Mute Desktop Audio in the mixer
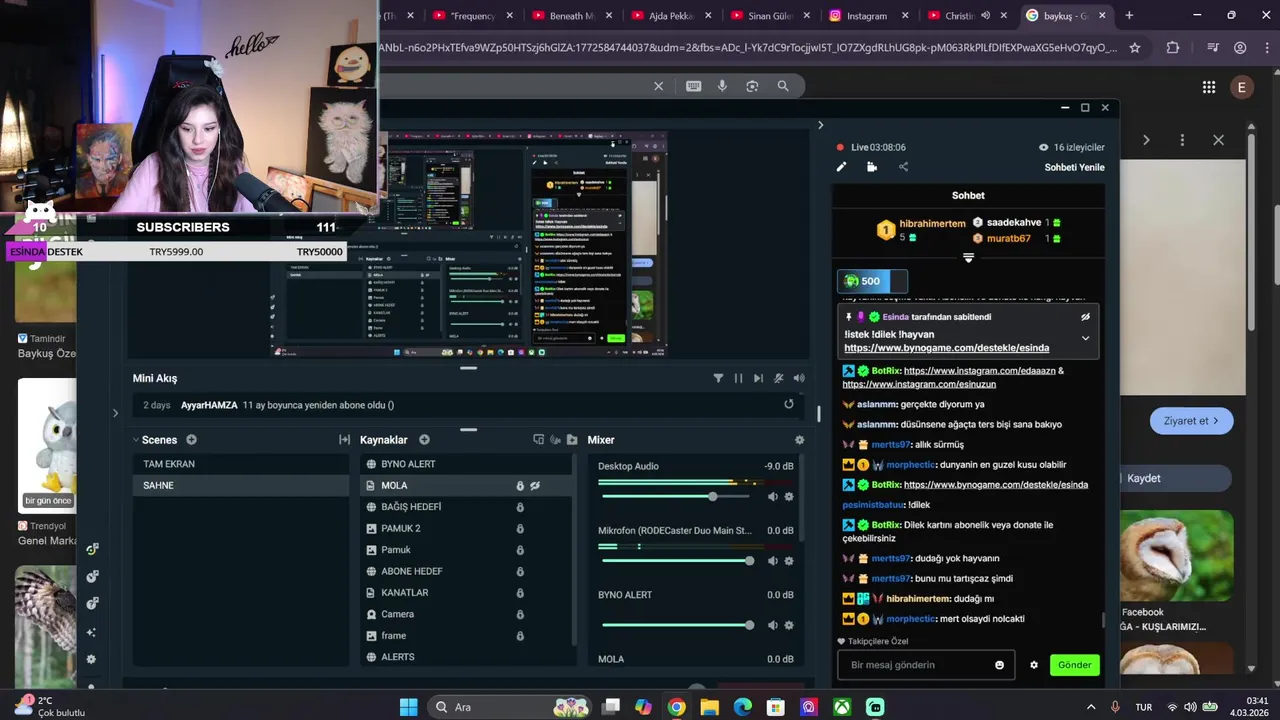Image resolution: width=1280 pixels, height=720 pixels. (773, 496)
